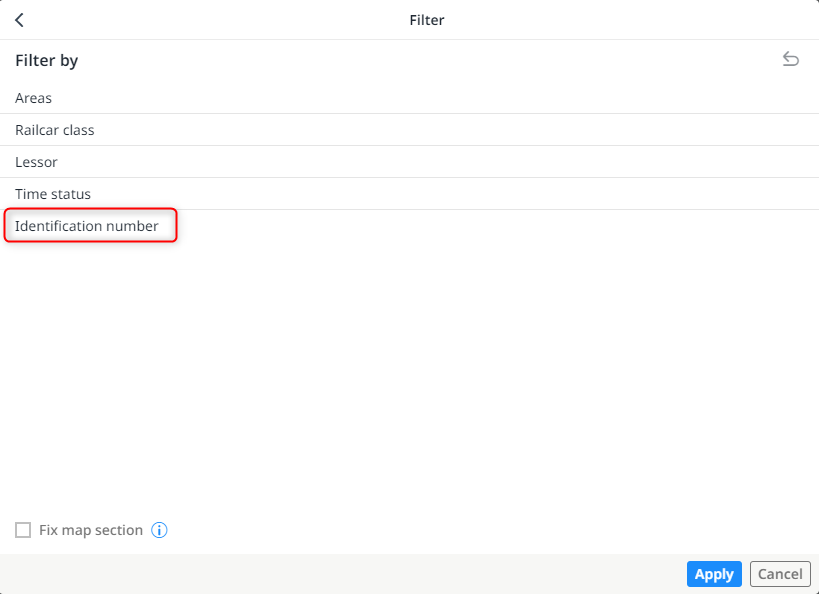The height and width of the screenshot is (594, 819).
Task: Select the Lessor filter row
Action: coord(410,162)
